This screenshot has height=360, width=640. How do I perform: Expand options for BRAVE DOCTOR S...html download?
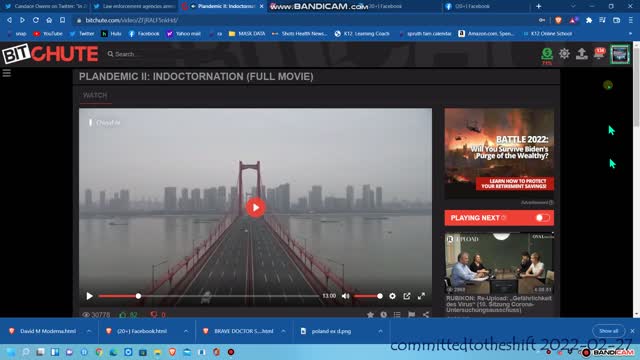coord(283,331)
